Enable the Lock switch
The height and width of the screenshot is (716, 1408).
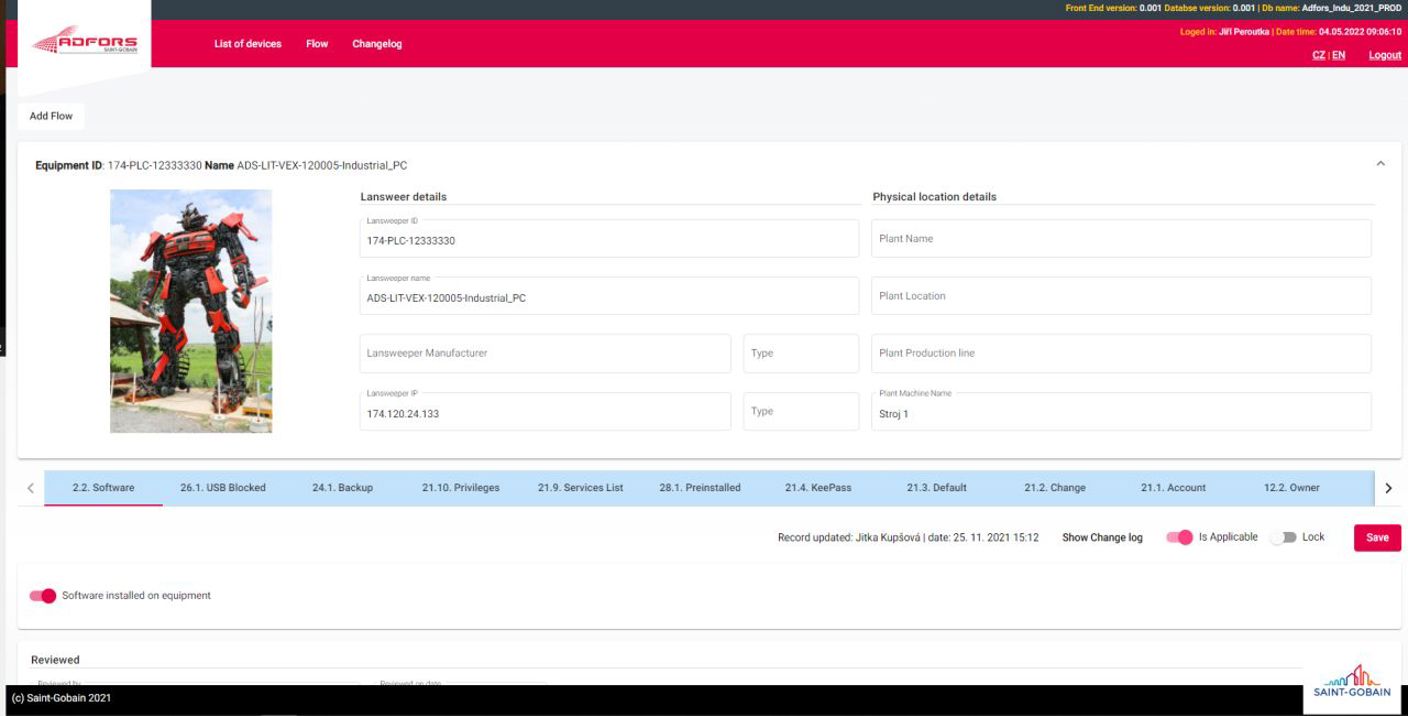(1283, 538)
